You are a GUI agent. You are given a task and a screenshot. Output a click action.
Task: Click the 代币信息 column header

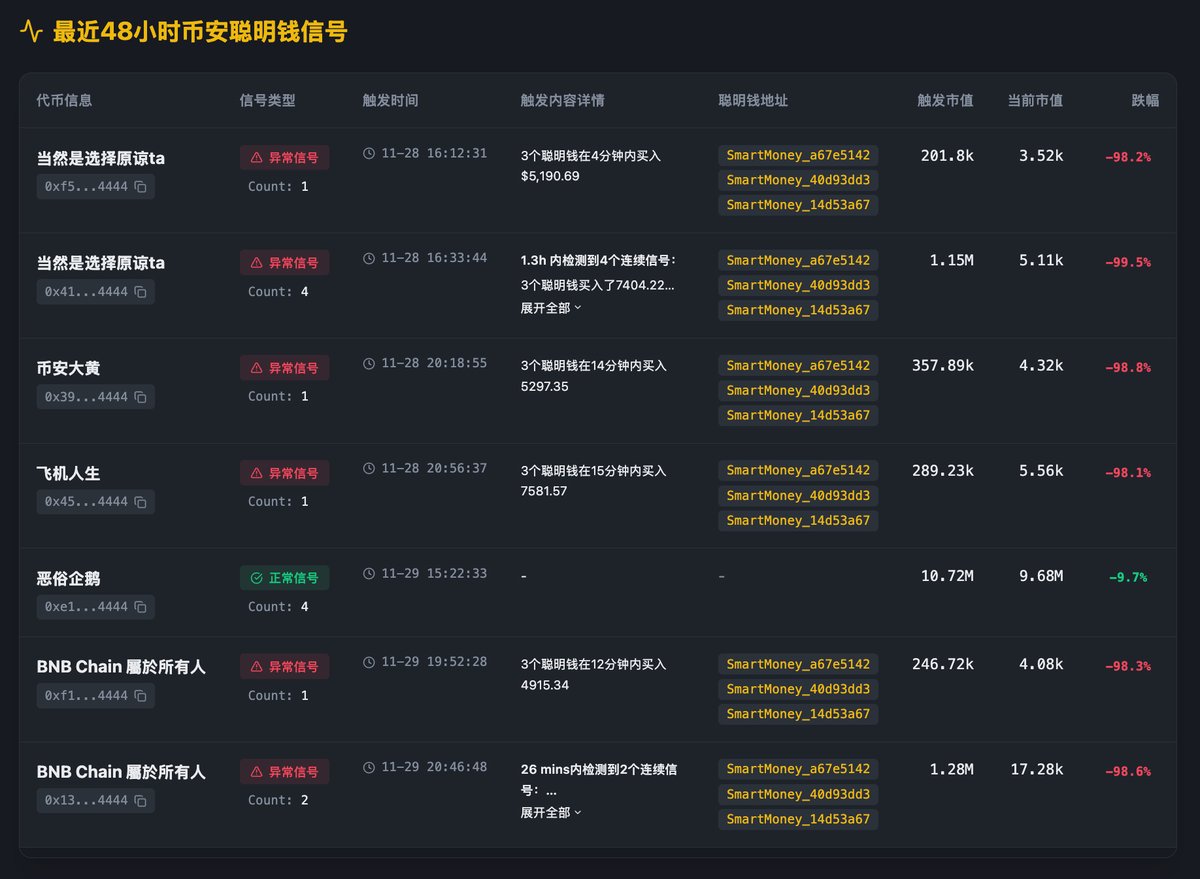tap(64, 101)
